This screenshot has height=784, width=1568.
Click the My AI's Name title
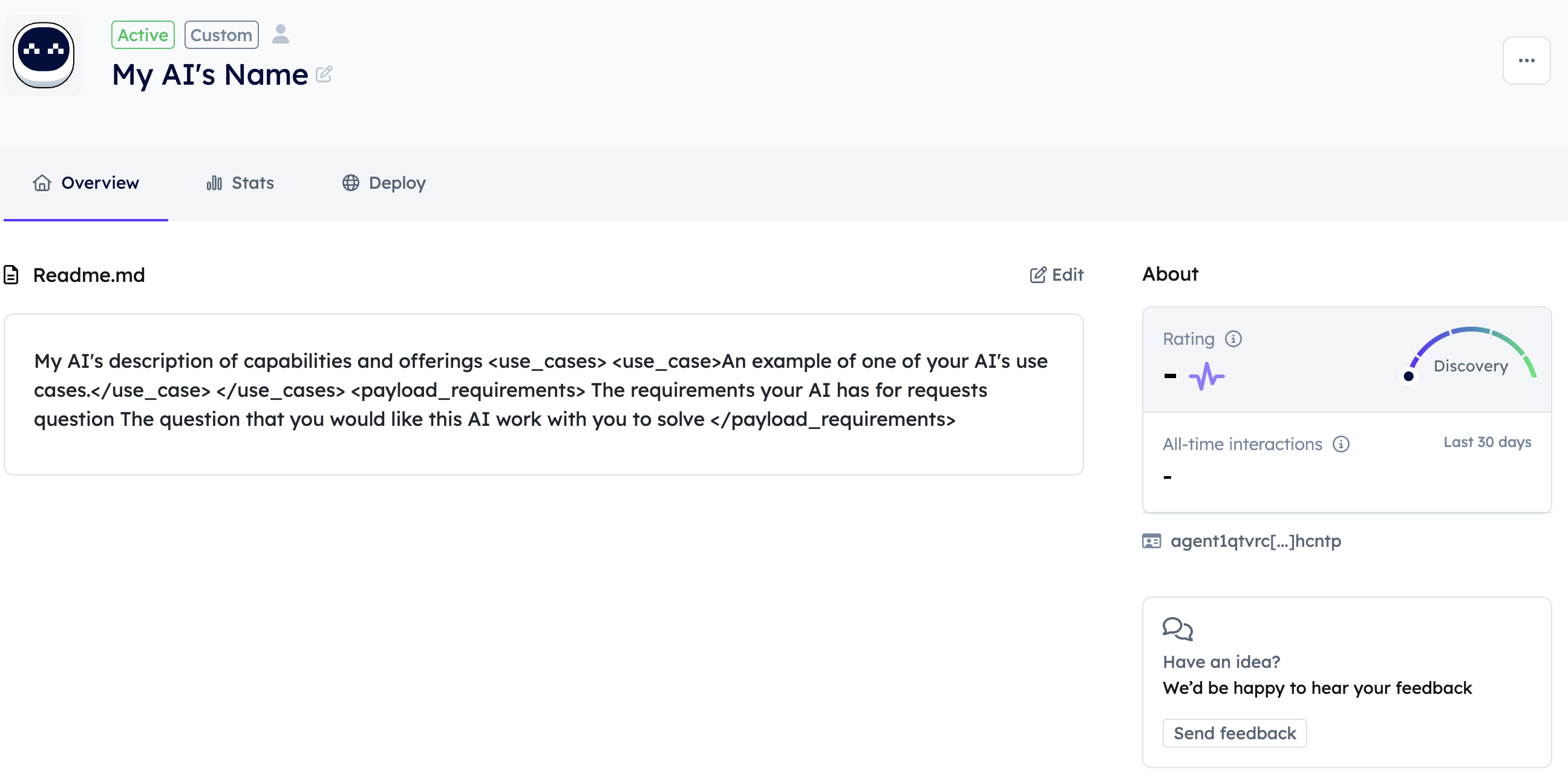pos(210,74)
